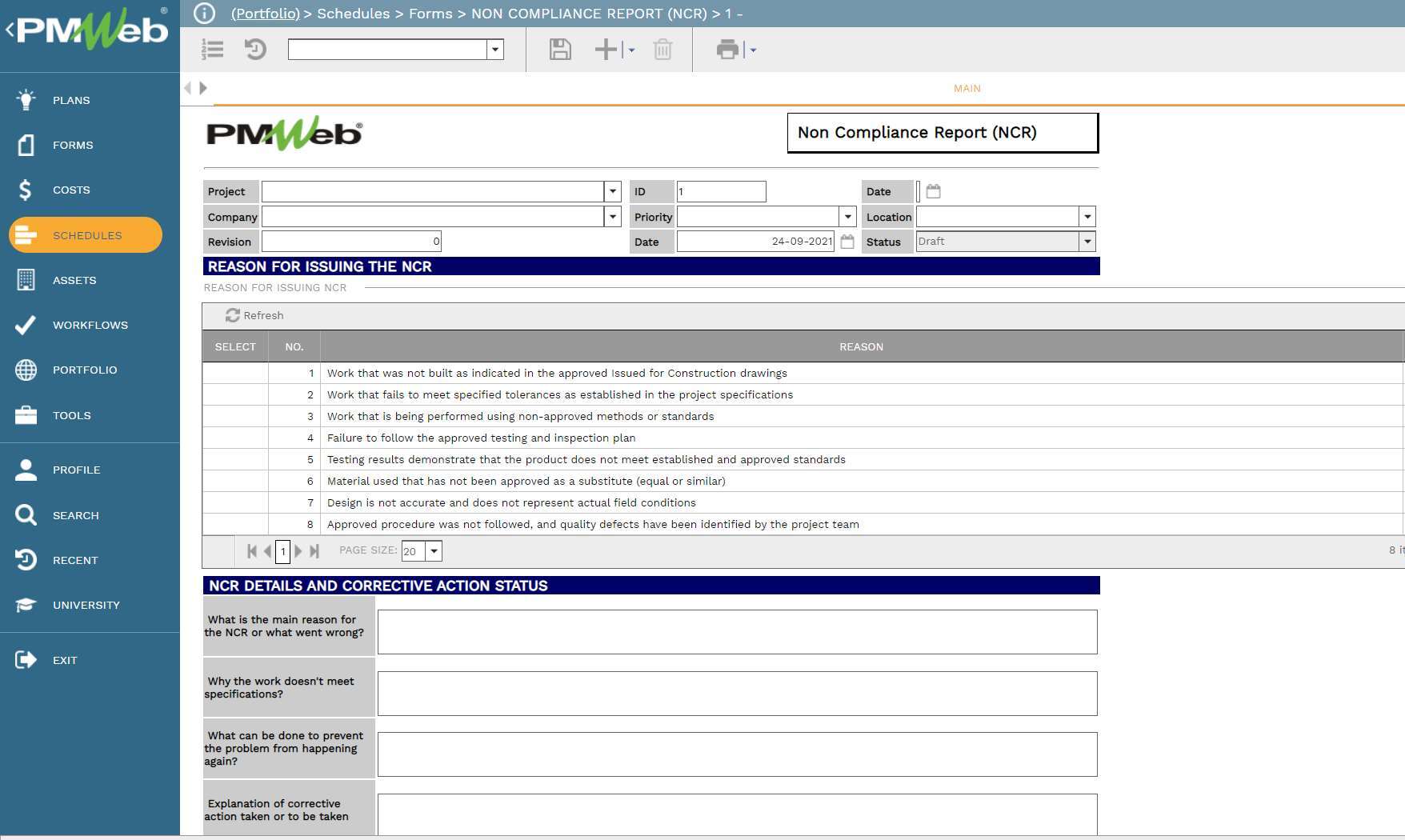Click 'Failure to follow the approved testing' row text
The image size is (1405, 840).
pyautogui.click(x=481, y=438)
